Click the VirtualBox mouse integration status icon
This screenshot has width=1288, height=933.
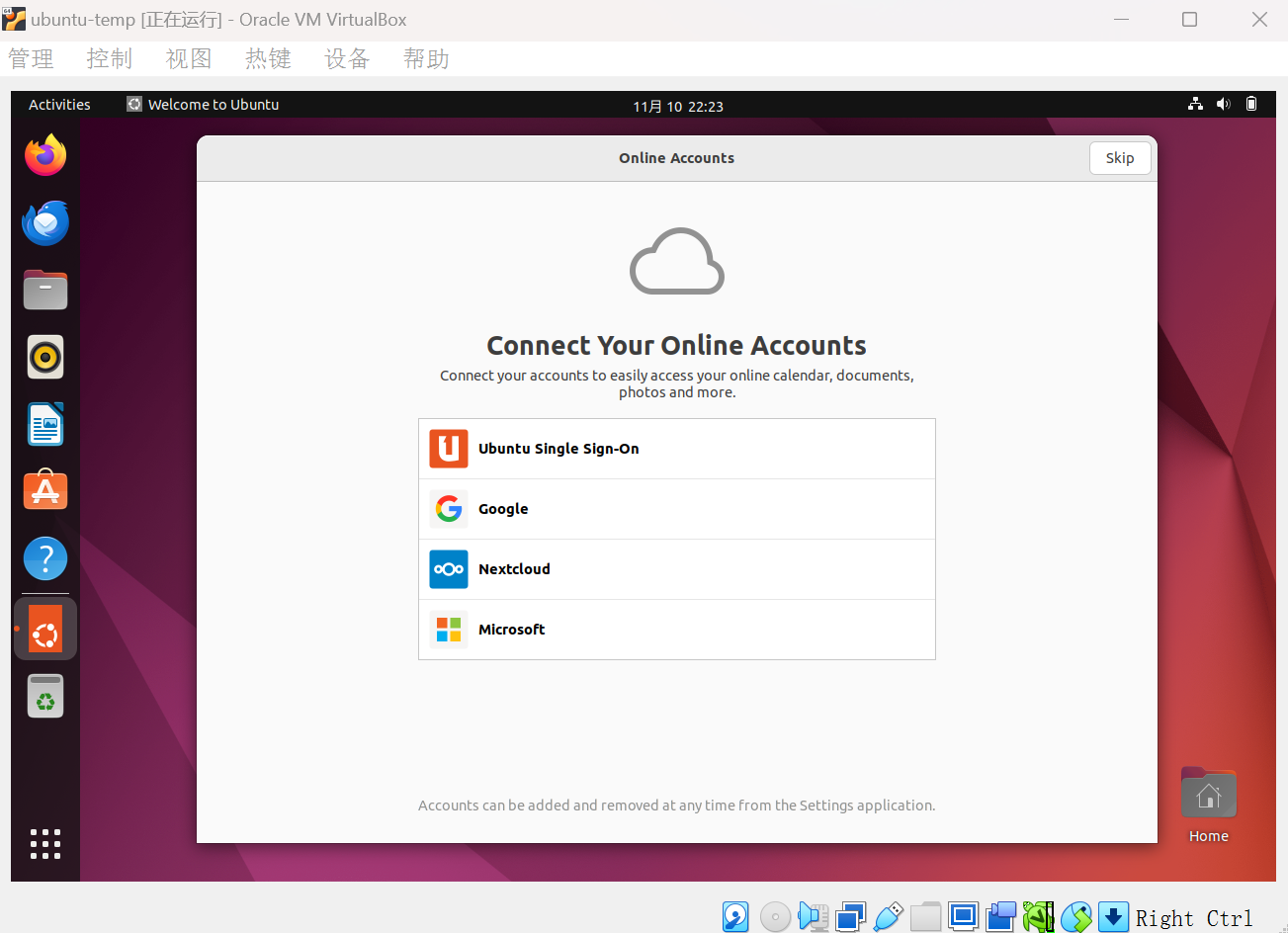1075,917
